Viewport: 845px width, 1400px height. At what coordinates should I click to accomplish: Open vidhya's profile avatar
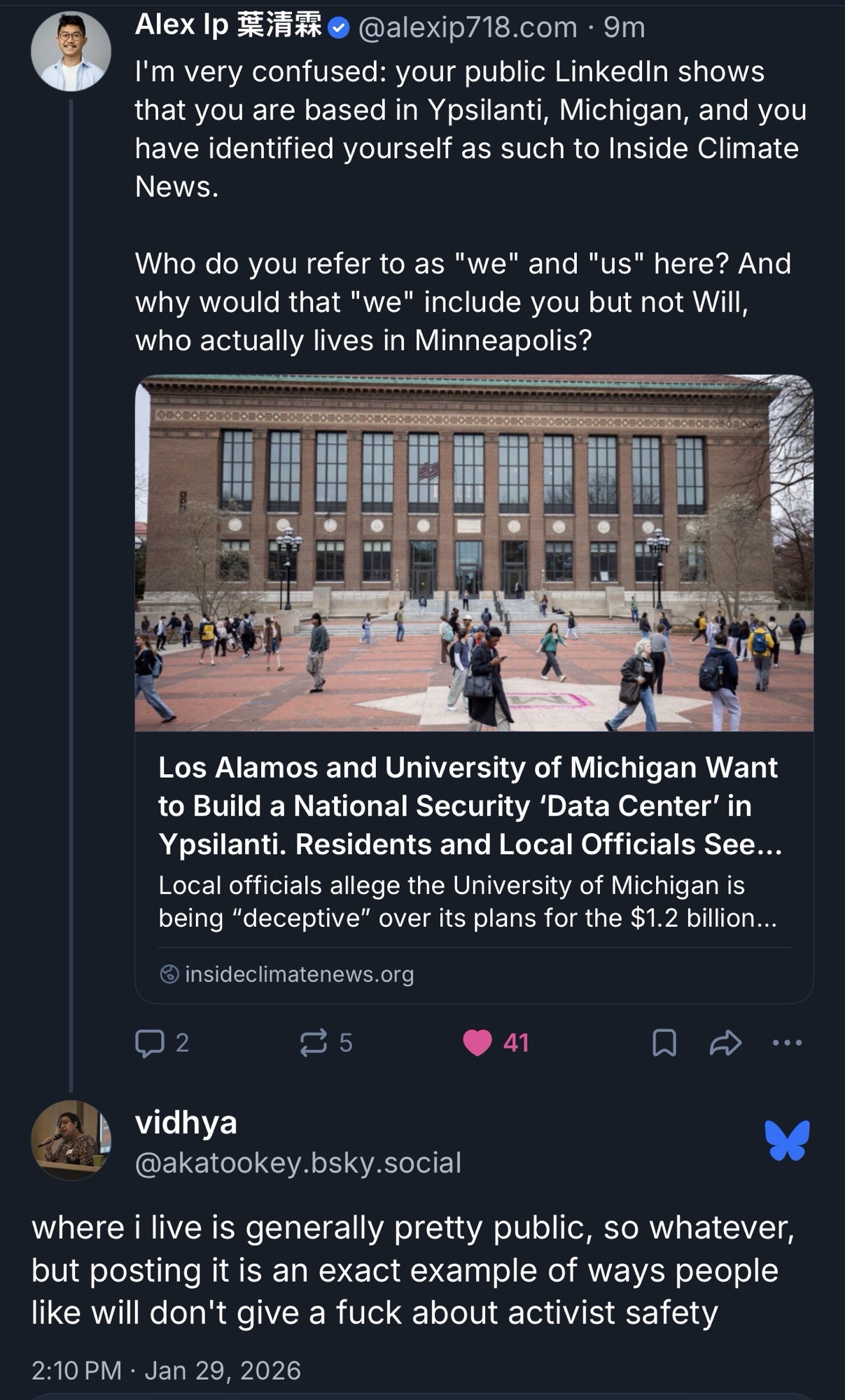tap(71, 1140)
